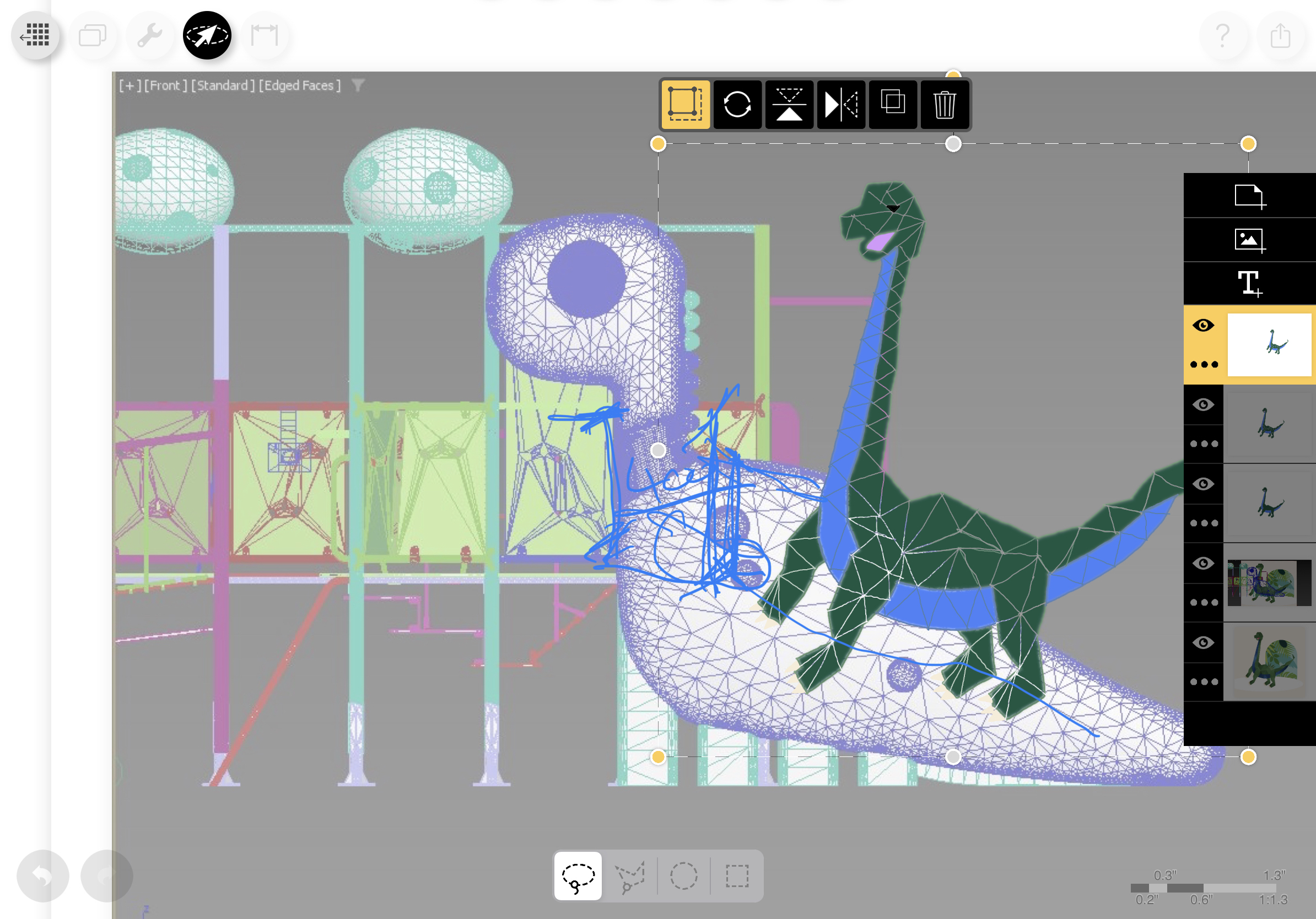The height and width of the screenshot is (919, 1316).
Task: Add a new text layer
Action: click(1249, 284)
